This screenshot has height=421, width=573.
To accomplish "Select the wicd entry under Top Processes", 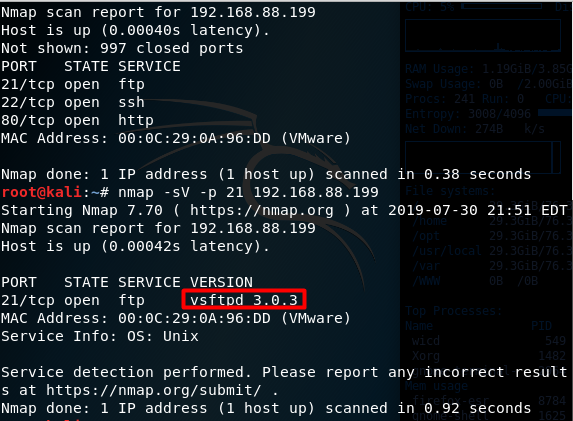I will pyautogui.click(x=426, y=341).
